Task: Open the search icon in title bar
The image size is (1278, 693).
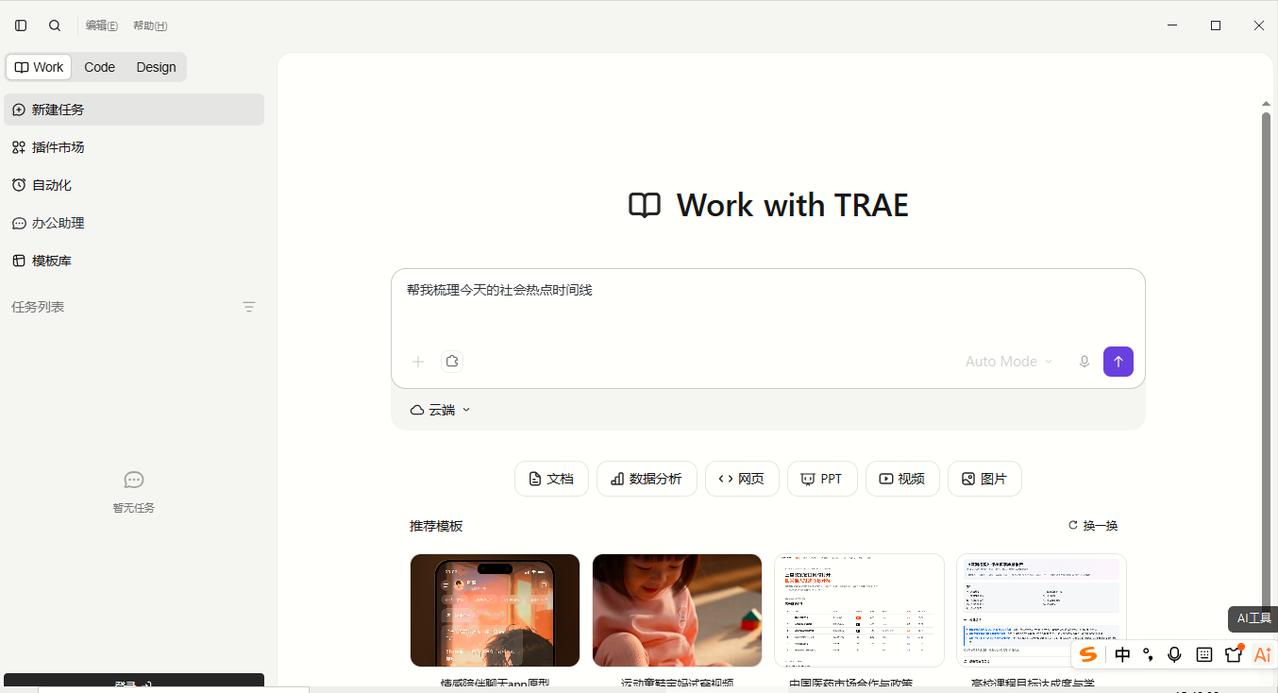Action: 55,26
